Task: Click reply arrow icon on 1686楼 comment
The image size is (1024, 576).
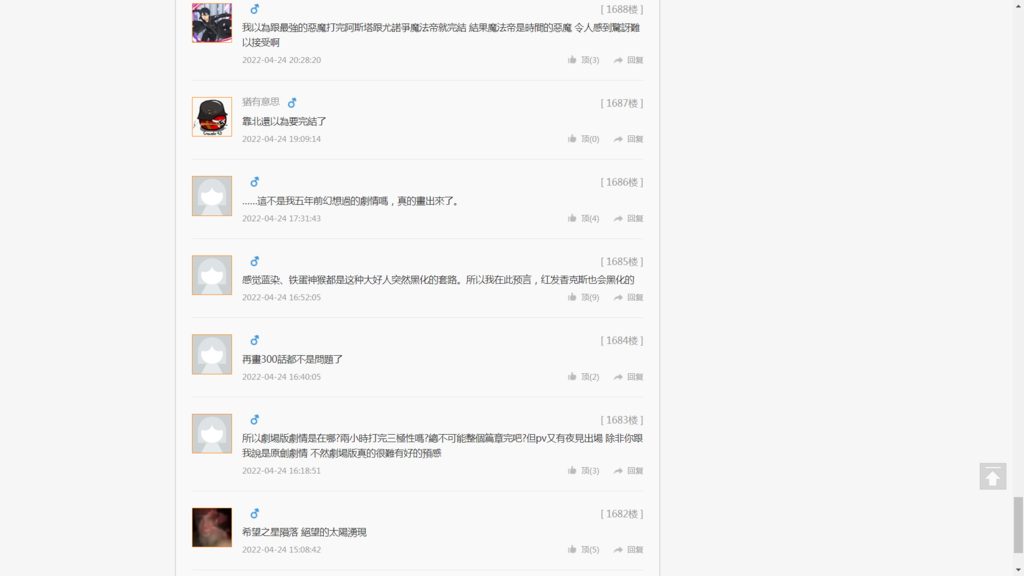Action: (x=618, y=218)
